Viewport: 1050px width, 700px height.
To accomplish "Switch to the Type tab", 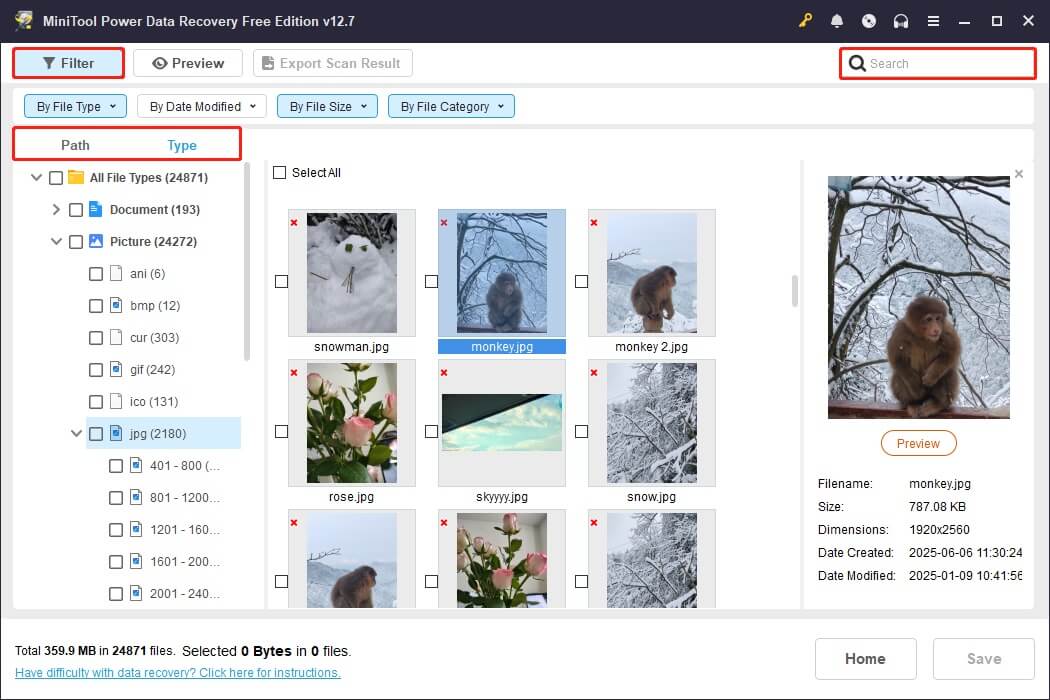I will coord(182,145).
